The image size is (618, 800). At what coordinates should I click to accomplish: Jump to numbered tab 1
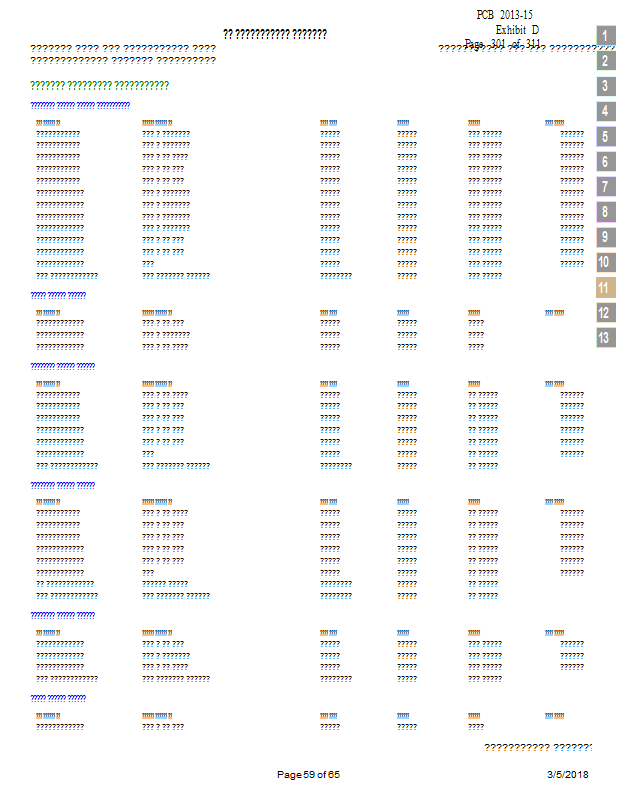pos(605,36)
